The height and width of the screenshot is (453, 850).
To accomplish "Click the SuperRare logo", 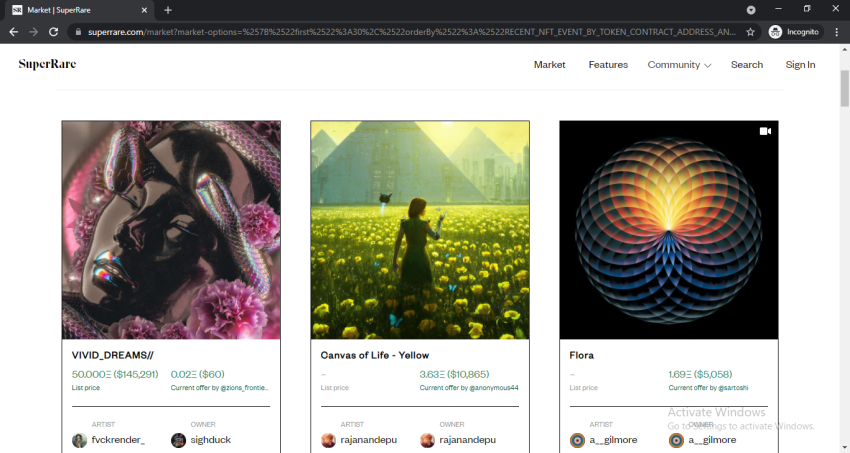I will tap(47, 64).
